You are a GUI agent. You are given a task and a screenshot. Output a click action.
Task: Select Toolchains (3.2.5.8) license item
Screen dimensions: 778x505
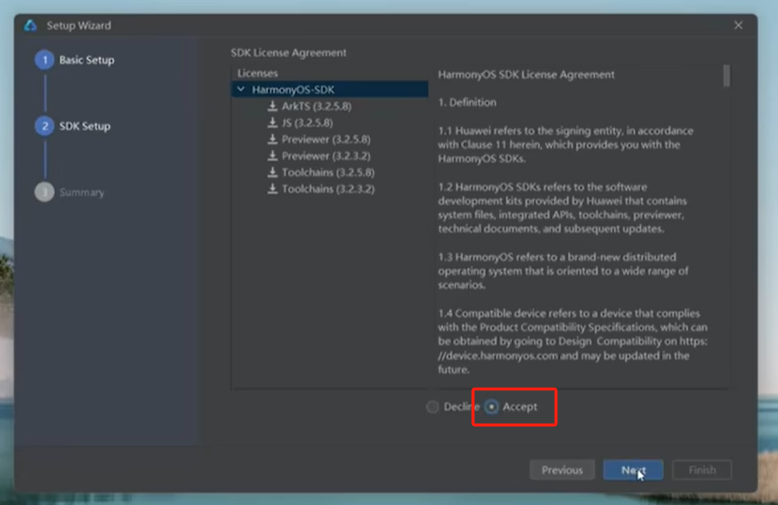pos(328,172)
